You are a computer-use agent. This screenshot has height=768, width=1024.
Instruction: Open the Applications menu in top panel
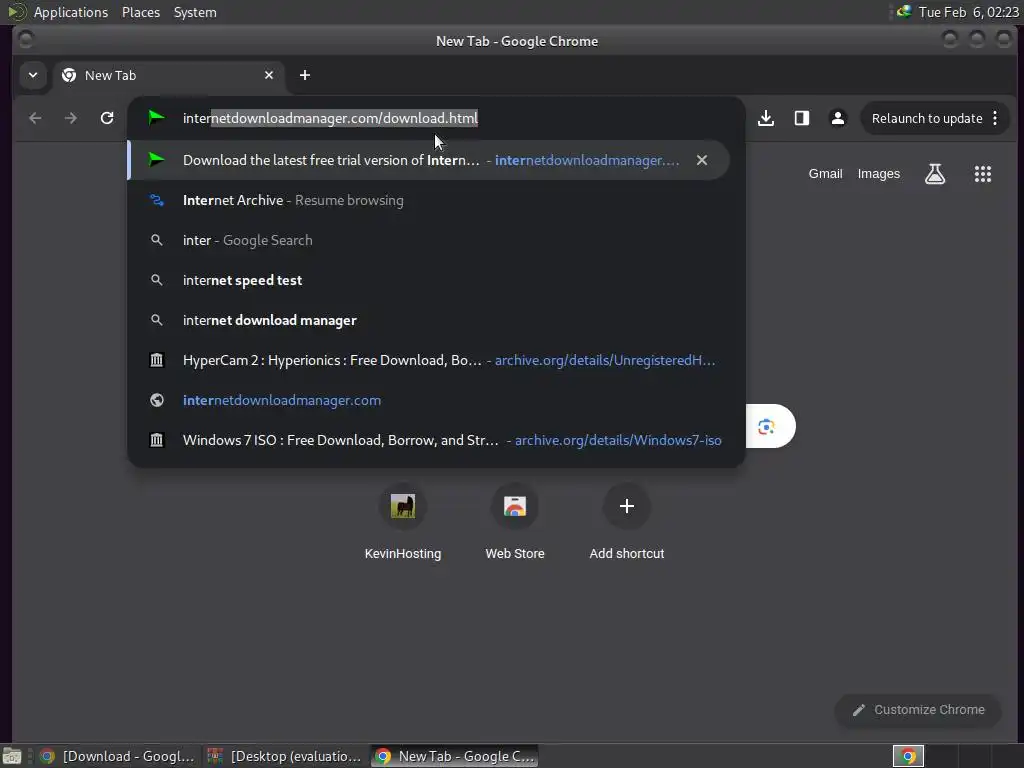(x=71, y=12)
